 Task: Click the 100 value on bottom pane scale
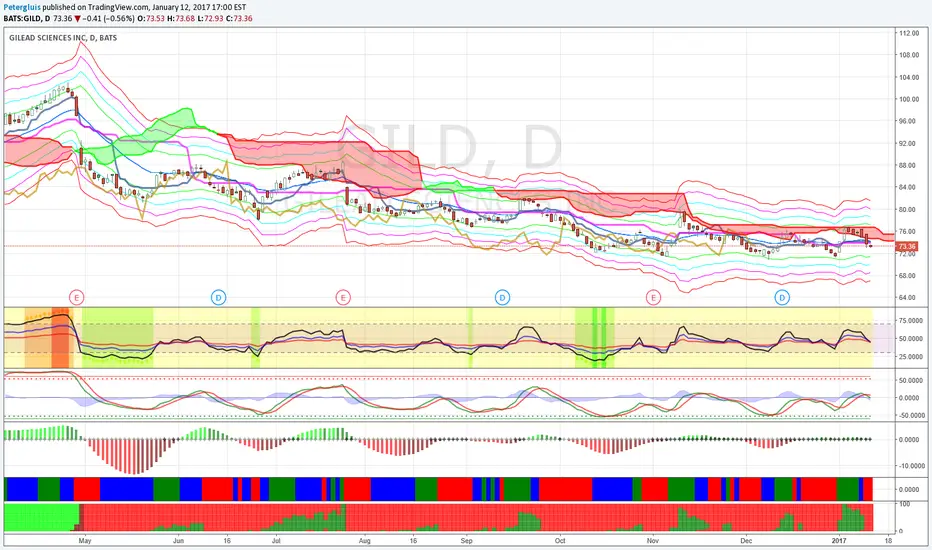click(905, 504)
